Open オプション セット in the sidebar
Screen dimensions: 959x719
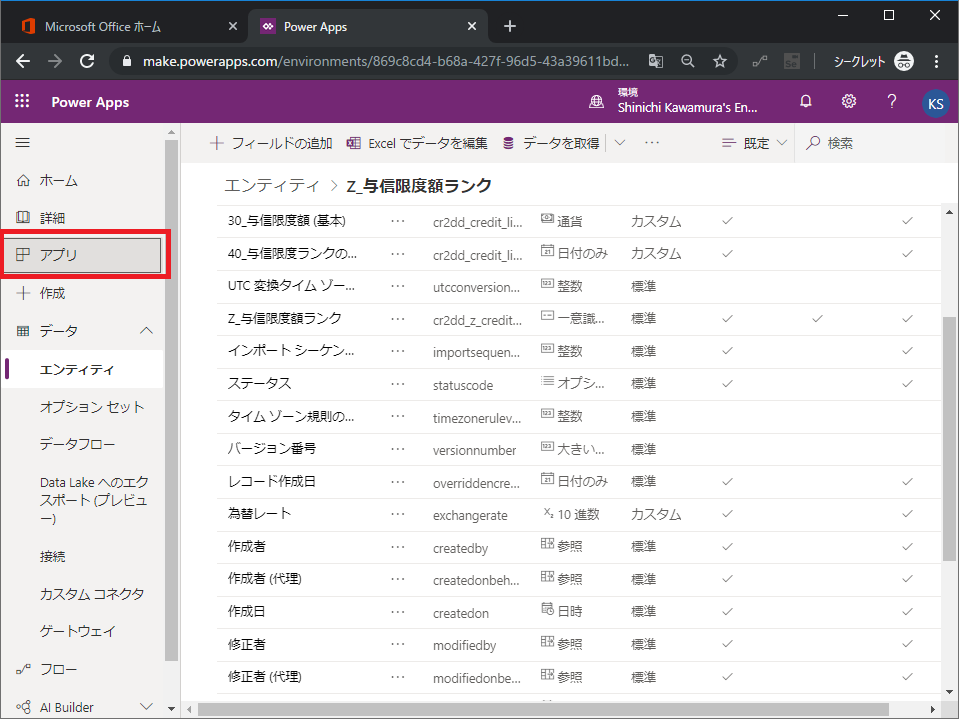[92, 407]
